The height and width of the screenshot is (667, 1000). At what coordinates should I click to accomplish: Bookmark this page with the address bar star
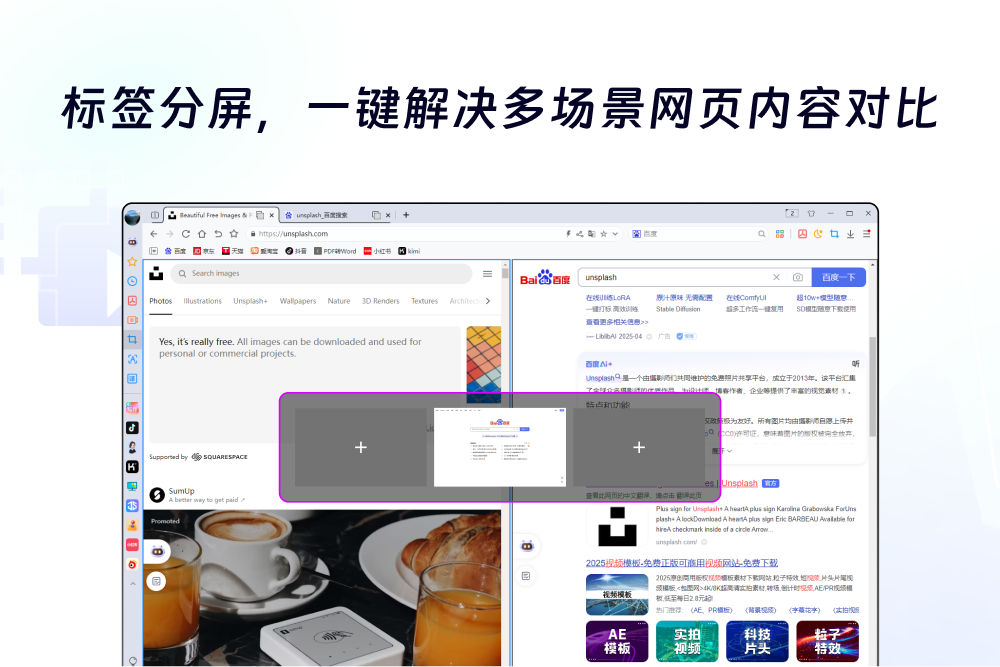click(234, 233)
